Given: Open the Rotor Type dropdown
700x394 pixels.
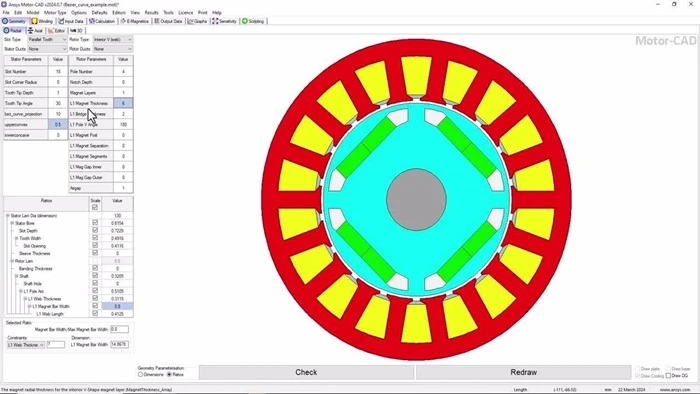Looking at the screenshot, I should point(112,40).
